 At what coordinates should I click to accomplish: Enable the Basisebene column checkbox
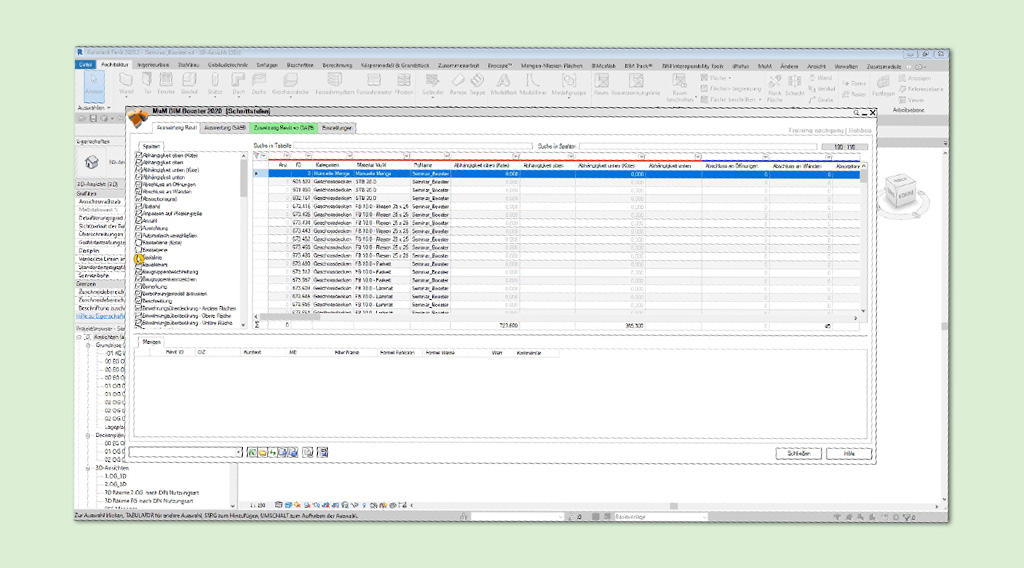pos(138,249)
